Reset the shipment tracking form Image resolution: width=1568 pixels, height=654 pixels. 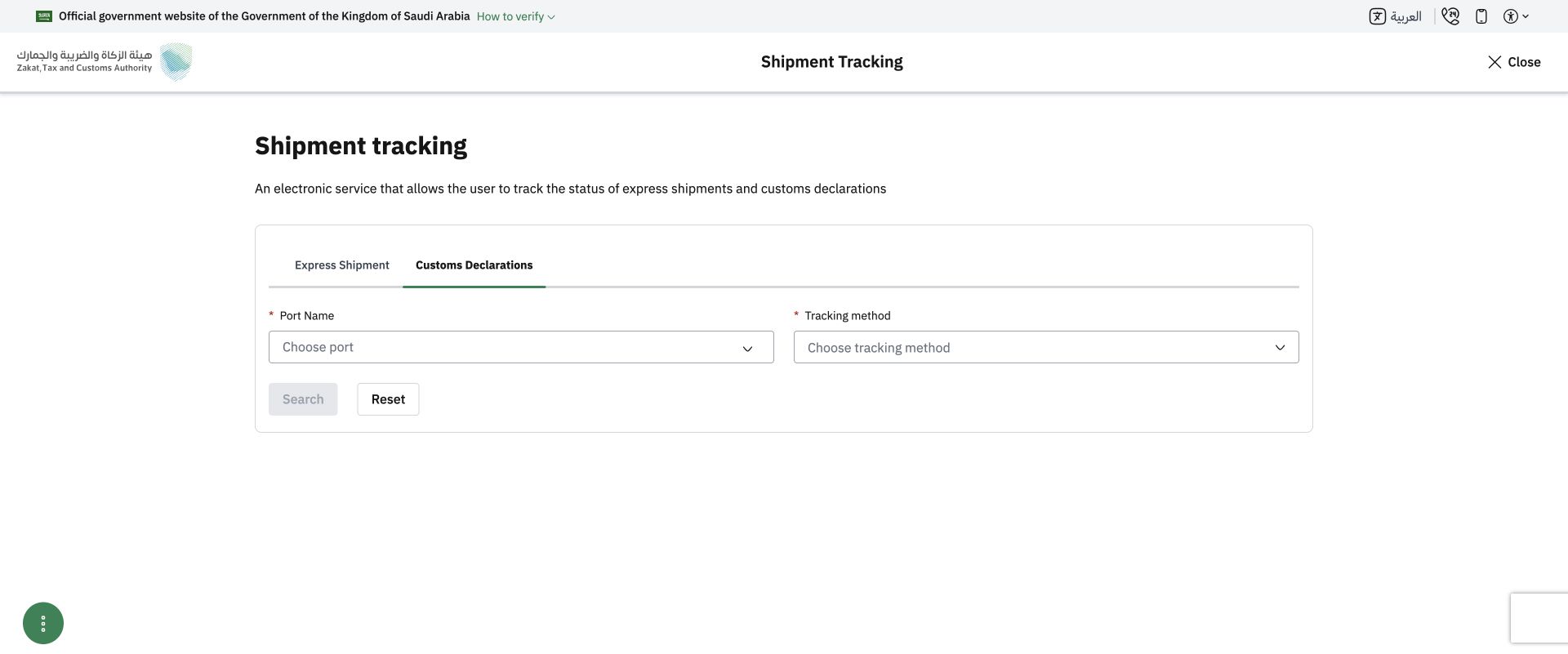point(388,399)
